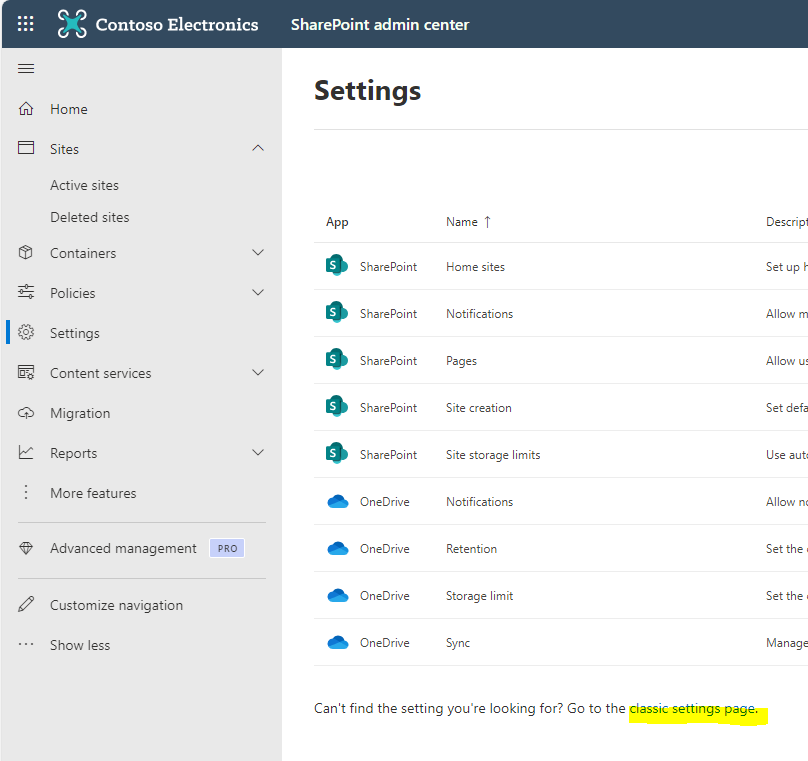Click SharePoint icon in Site storage limits row
Screen dimensions: 808x761
click(x=336, y=453)
